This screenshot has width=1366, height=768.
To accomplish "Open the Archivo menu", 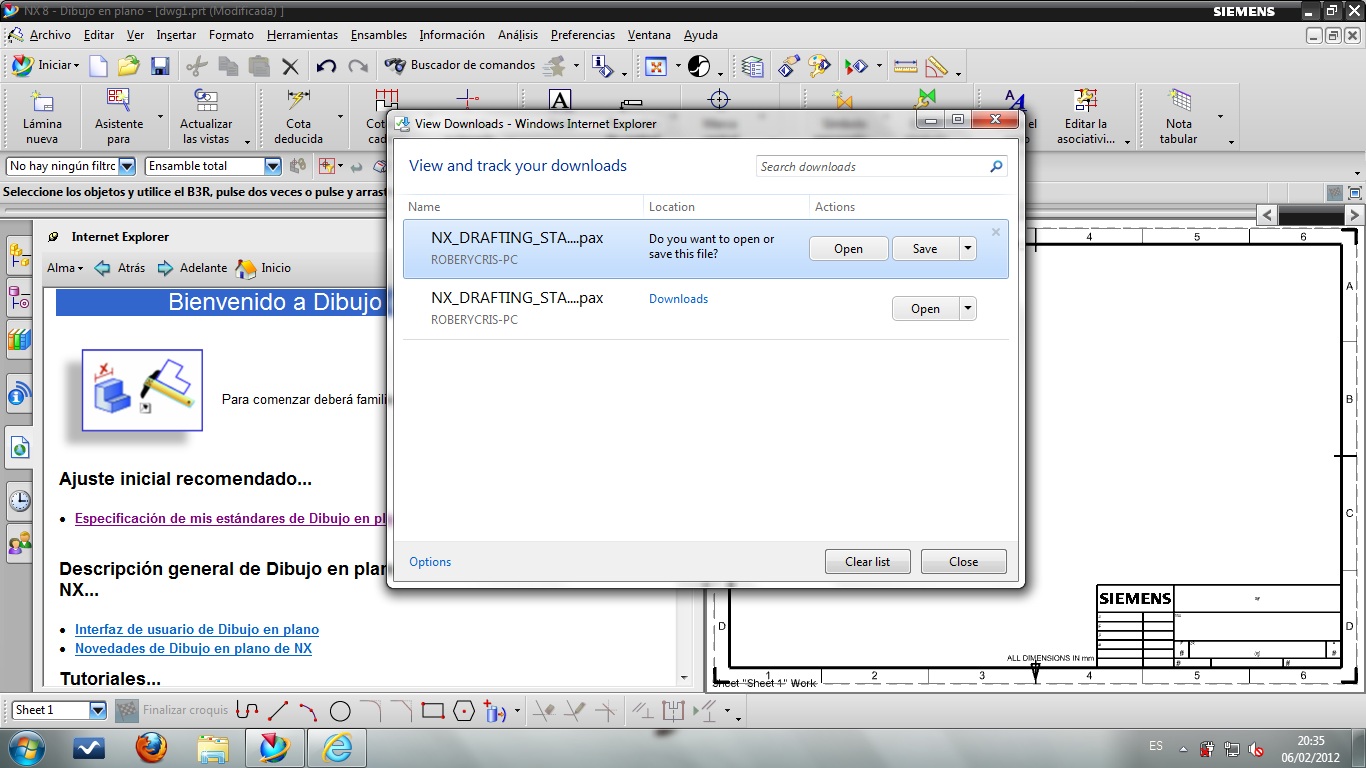I will click(50, 35).
